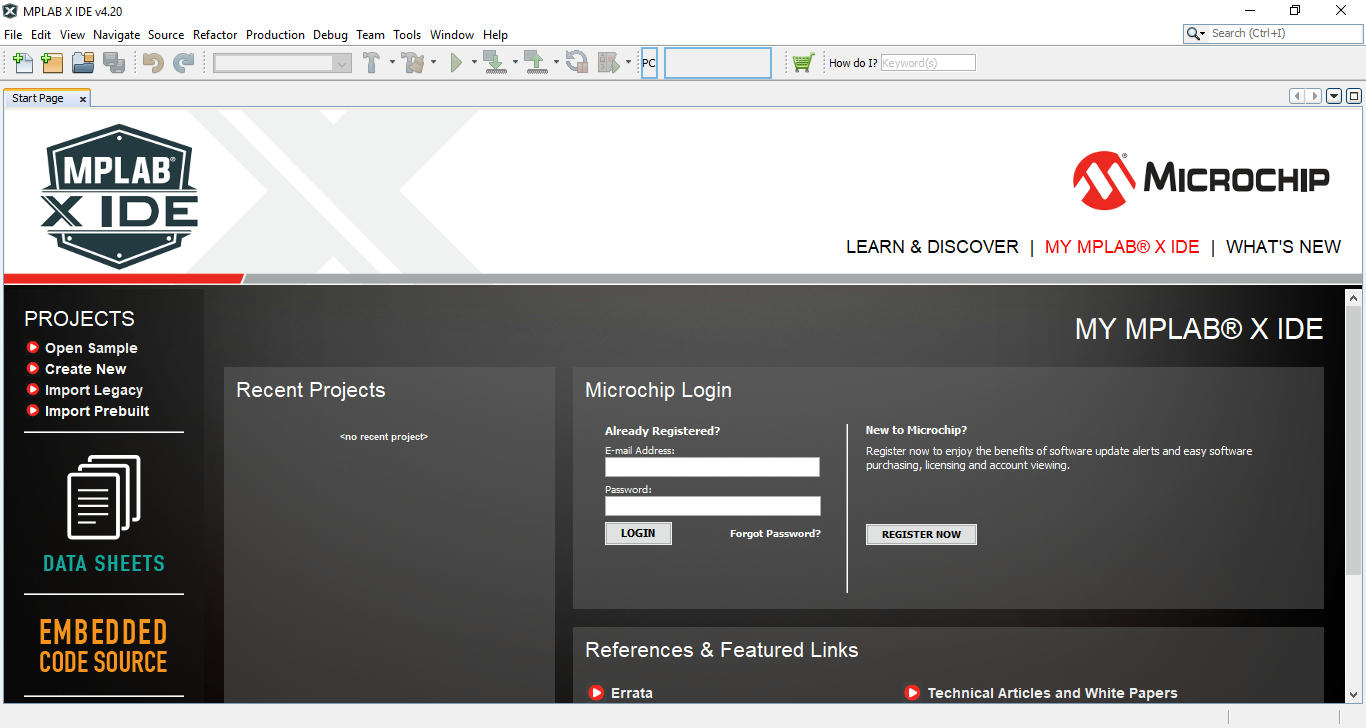Click the Save All toolbar icon
The image size is (1366, 728).
113,63
